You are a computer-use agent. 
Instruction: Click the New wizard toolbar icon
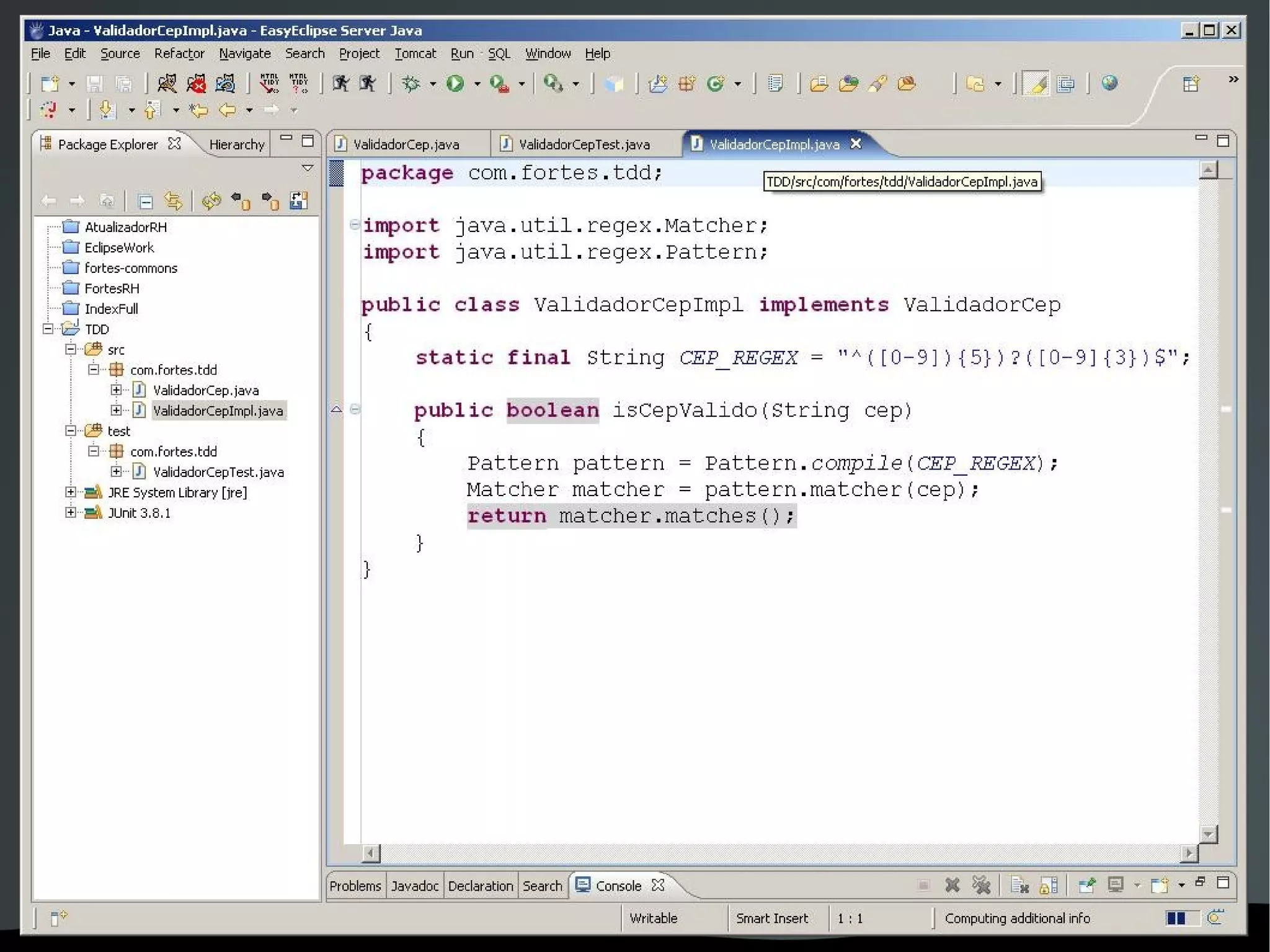click(x=50, y=84)
